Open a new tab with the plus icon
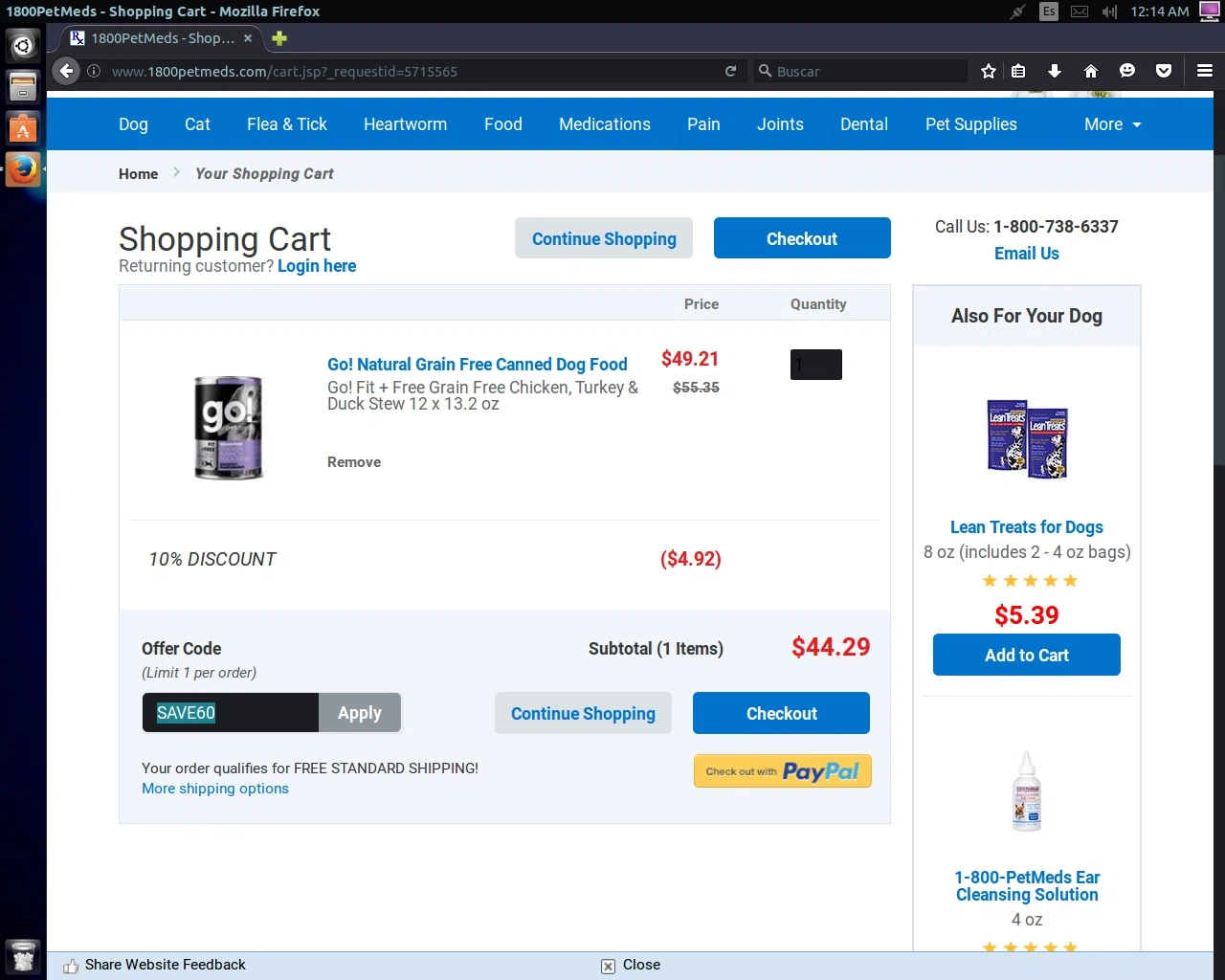 point(279,38)
